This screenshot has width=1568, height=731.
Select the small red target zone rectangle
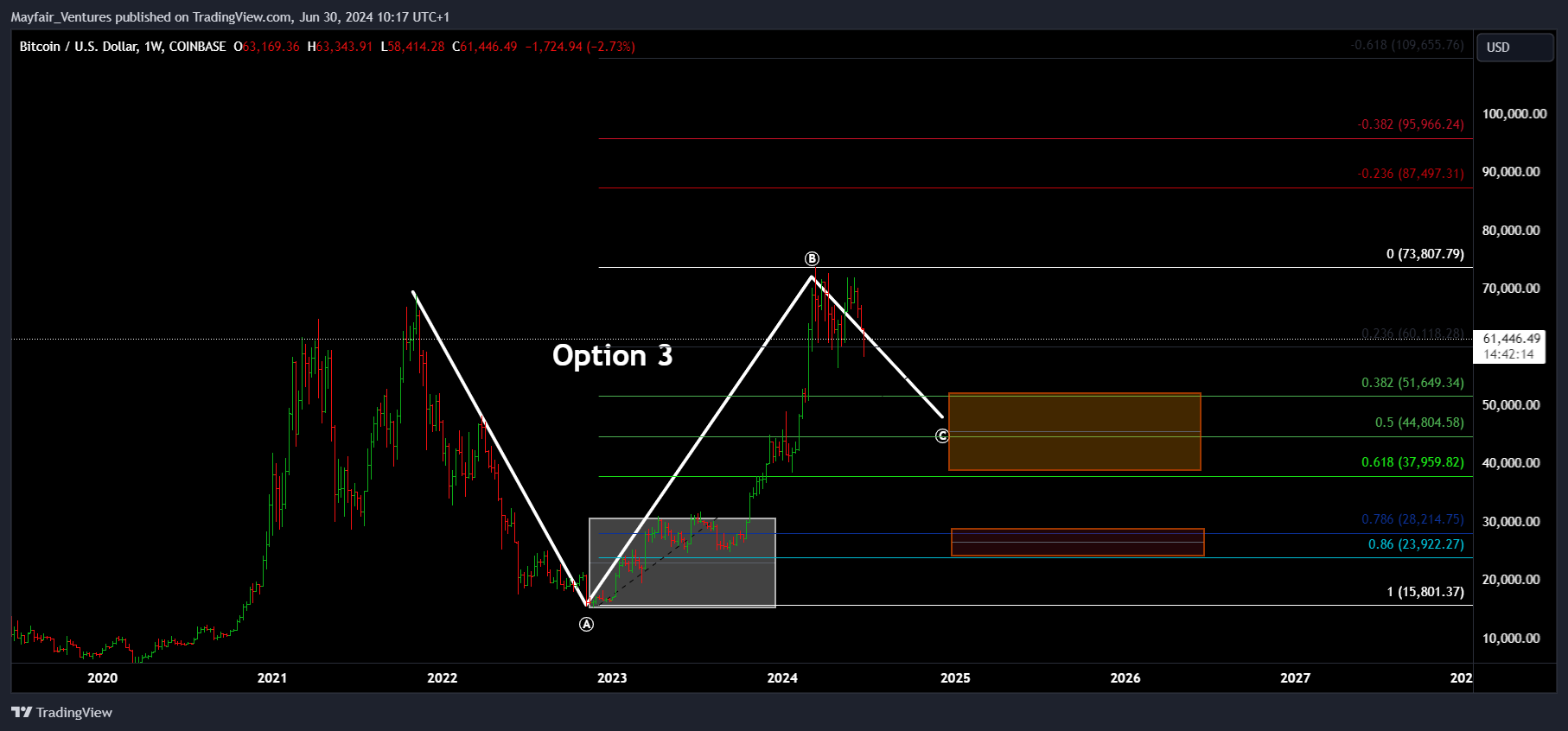1077,543
